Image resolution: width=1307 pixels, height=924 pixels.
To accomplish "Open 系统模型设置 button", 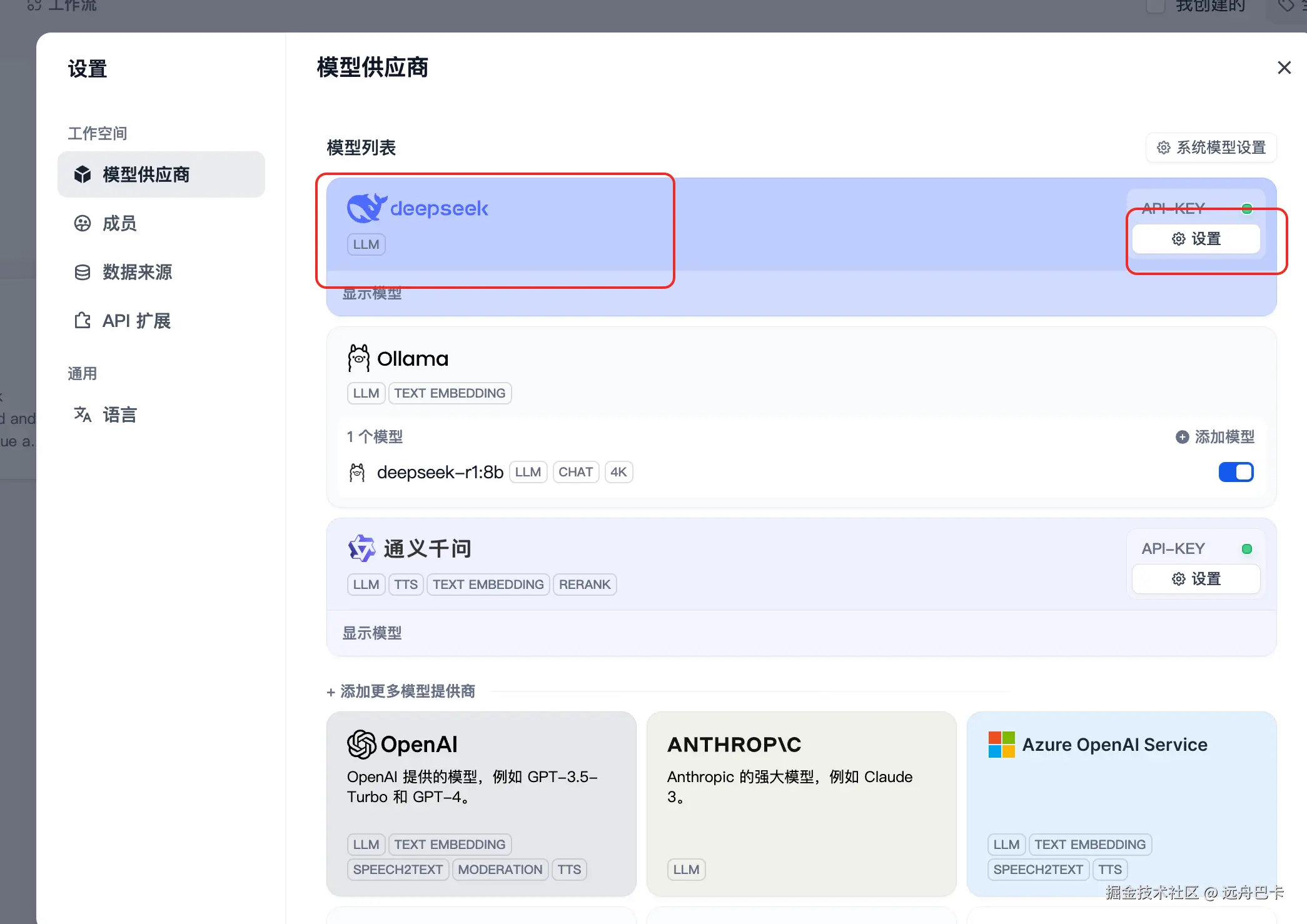I will 1211,148.
